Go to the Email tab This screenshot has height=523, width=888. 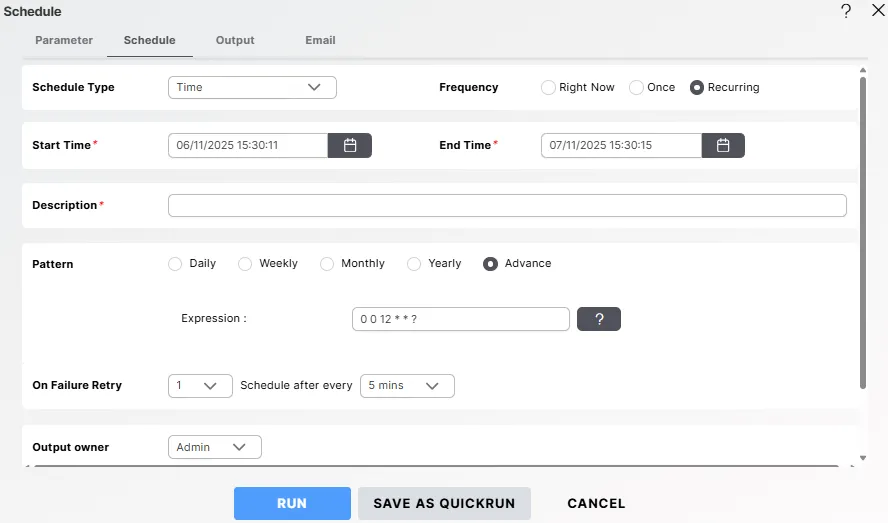tap(320, 40)
